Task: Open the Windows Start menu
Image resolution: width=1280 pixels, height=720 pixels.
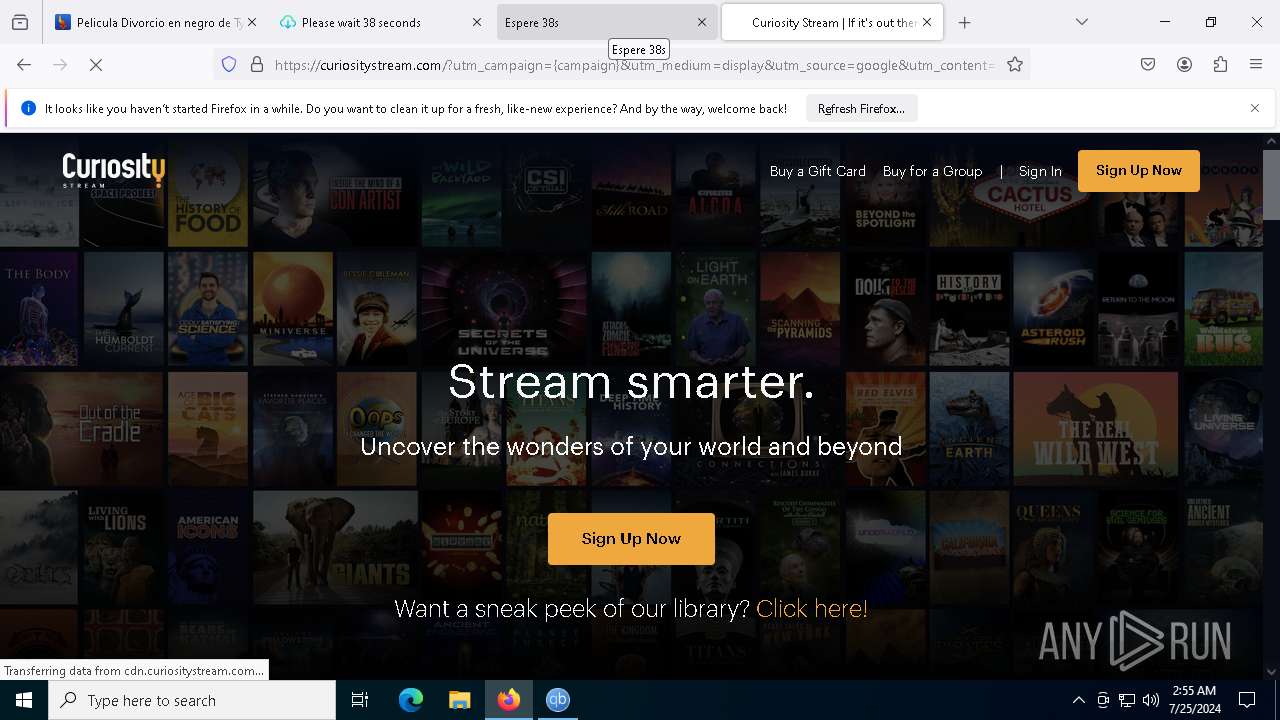Action: [24, 700]
